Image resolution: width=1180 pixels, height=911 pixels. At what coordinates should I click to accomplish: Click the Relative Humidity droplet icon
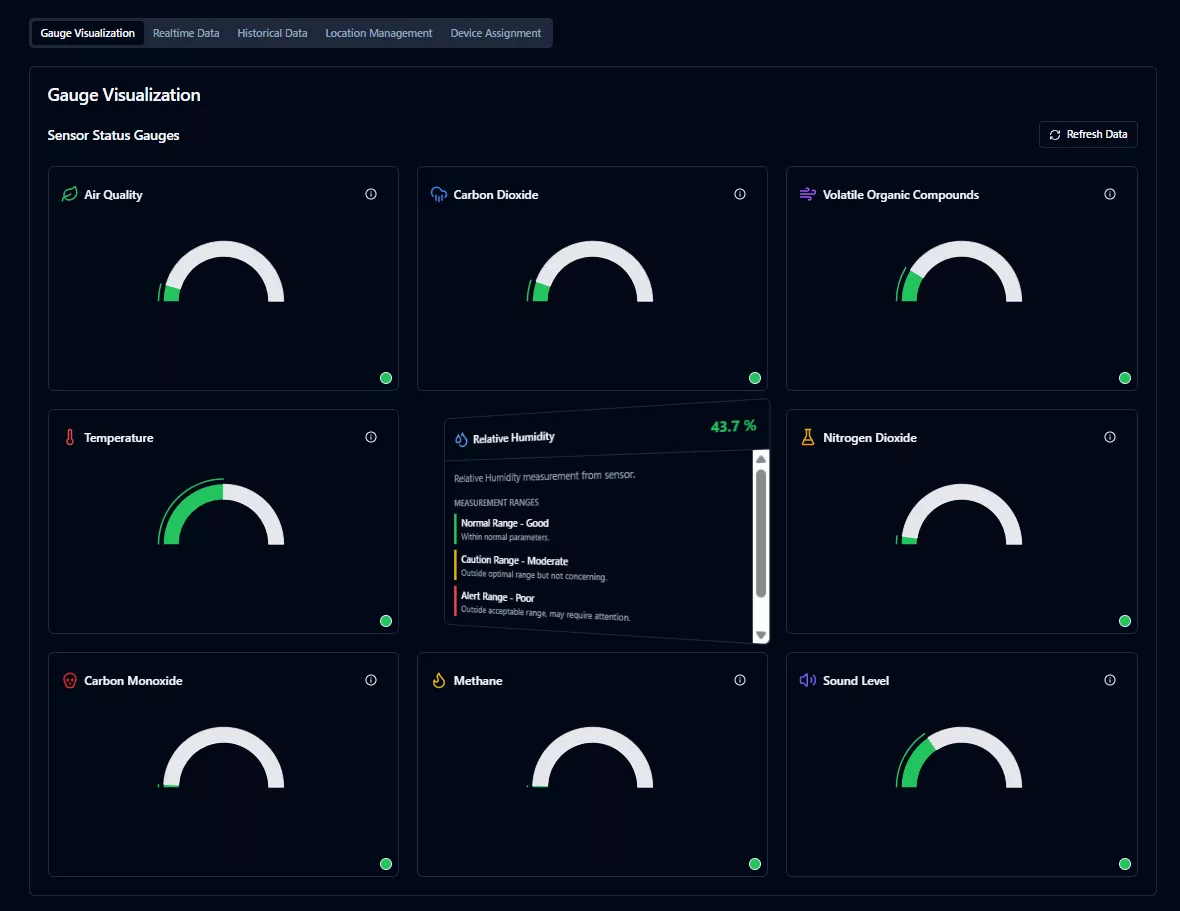[x=462, y=437]
